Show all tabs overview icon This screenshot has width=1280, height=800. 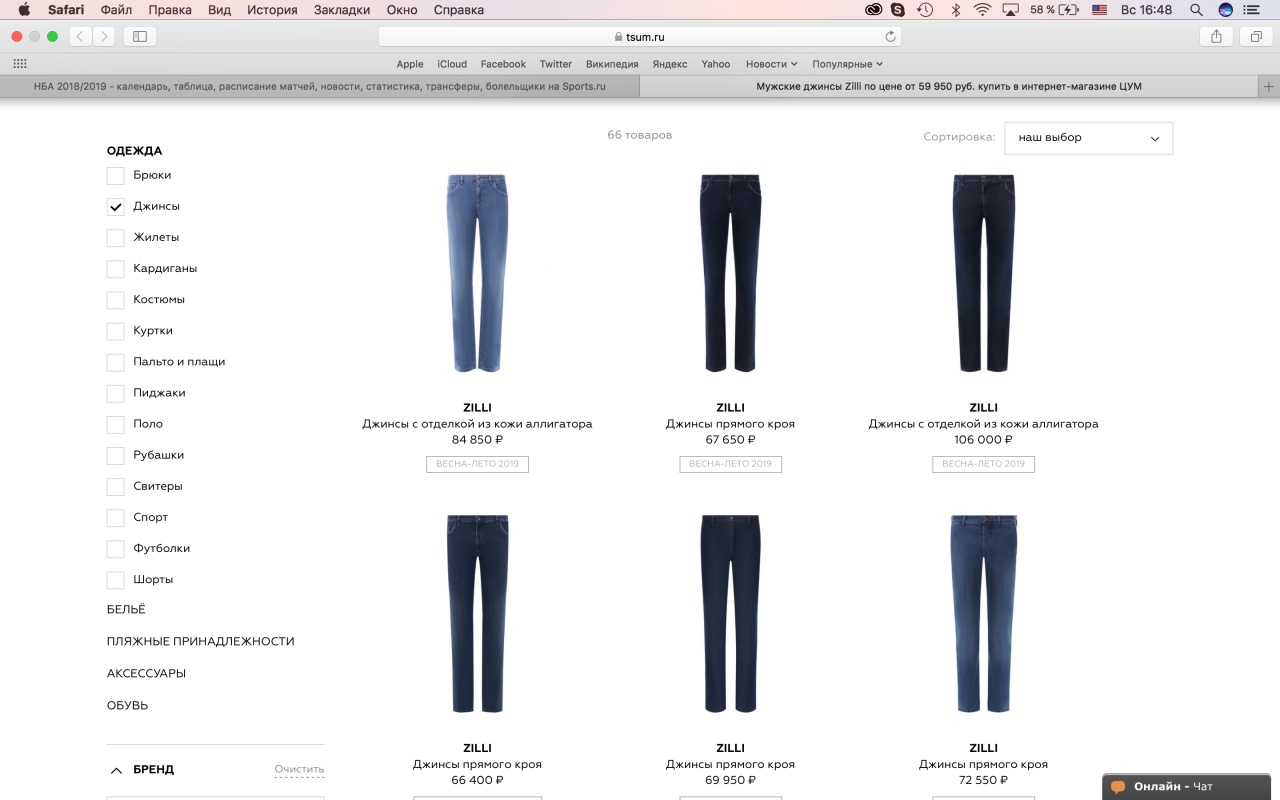[1255, 37]
